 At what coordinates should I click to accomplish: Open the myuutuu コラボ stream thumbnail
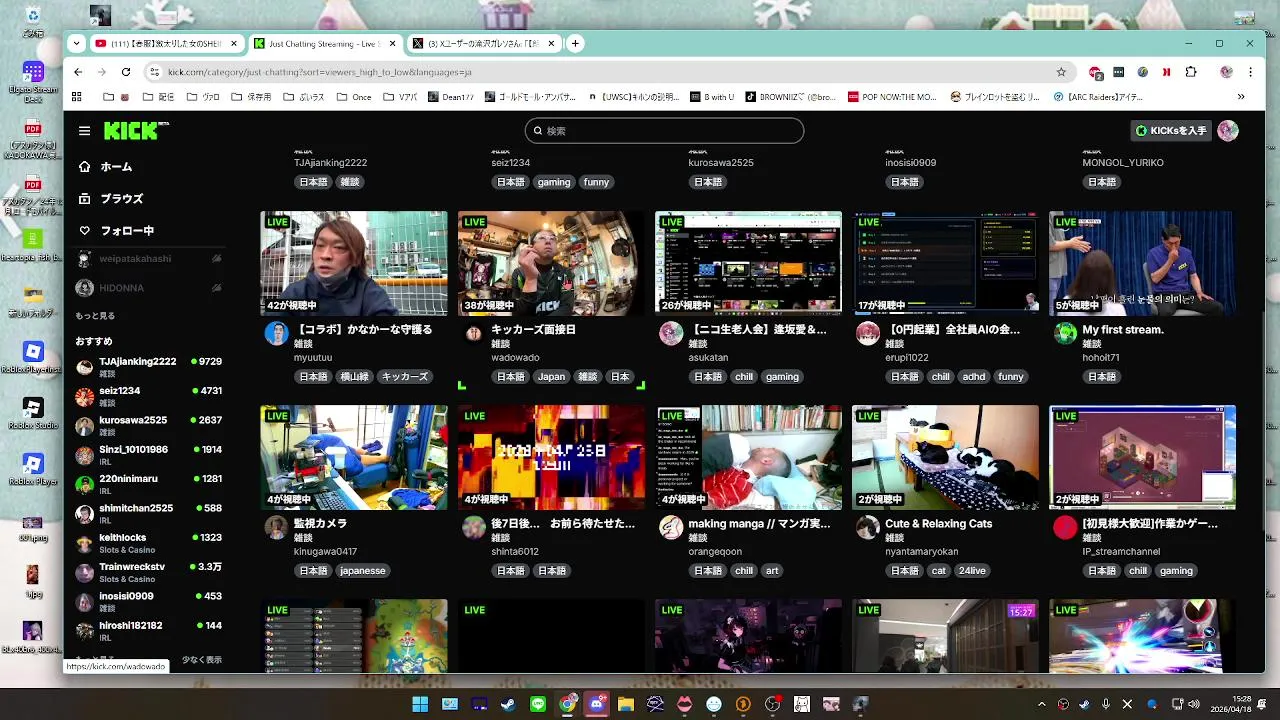[354, 263]
